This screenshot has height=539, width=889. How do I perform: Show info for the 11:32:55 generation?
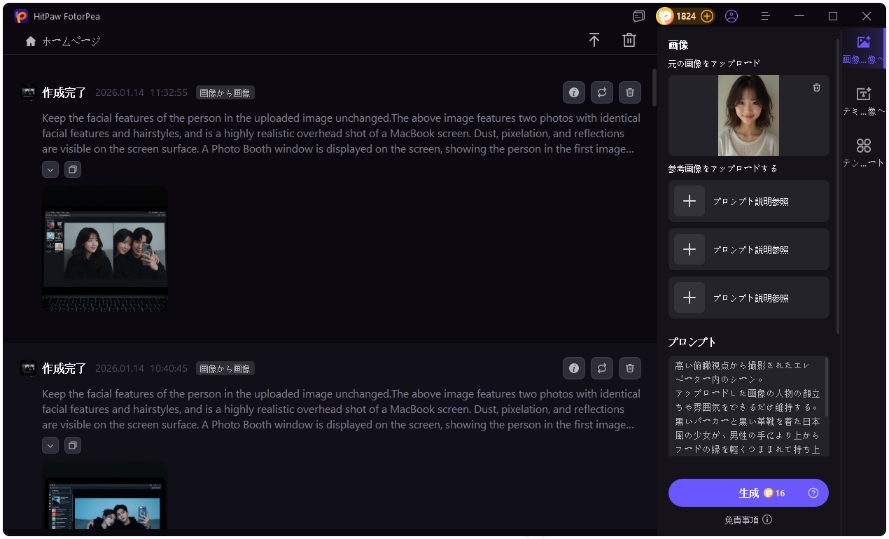tap(574, 92)
